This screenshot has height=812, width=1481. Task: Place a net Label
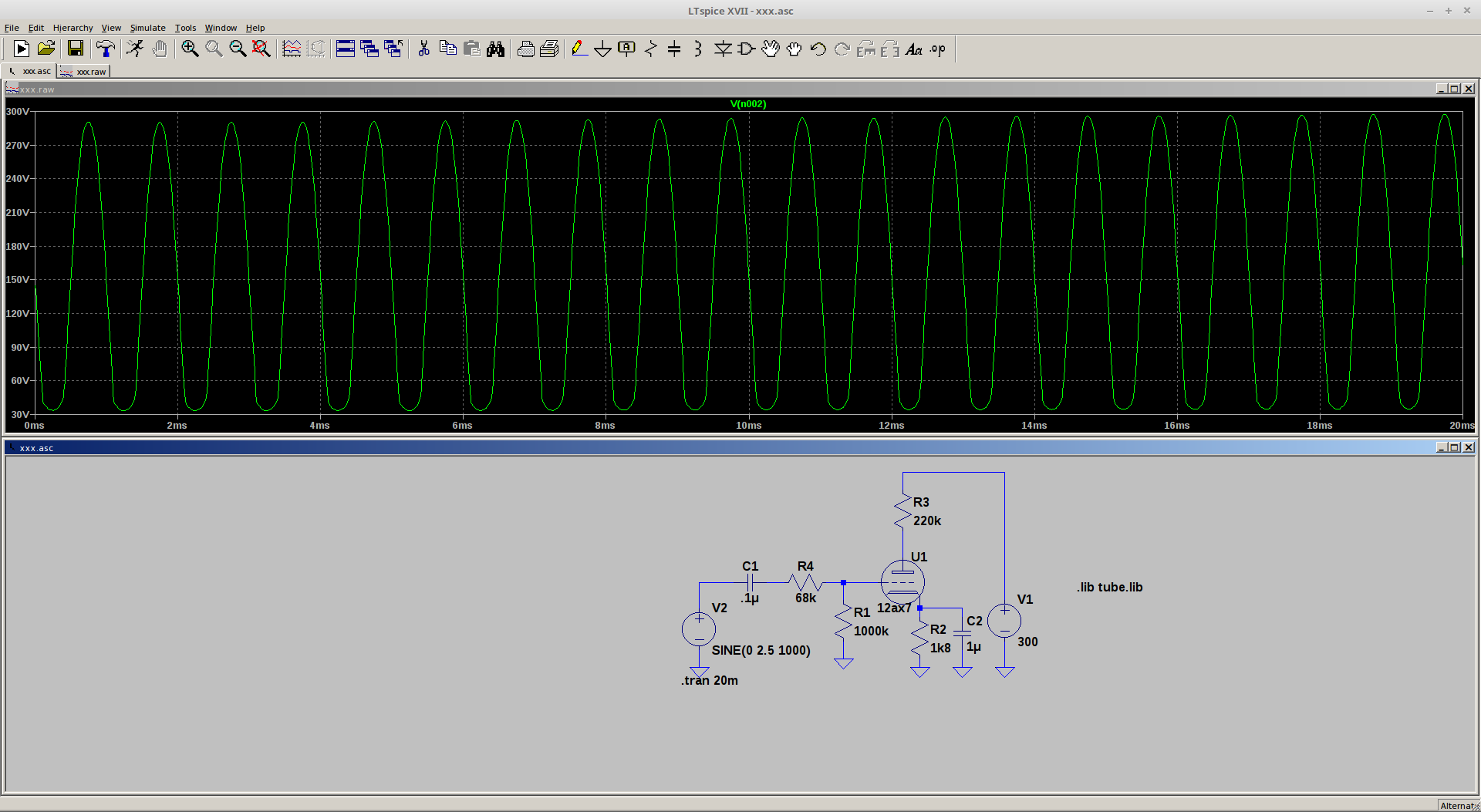627,49
